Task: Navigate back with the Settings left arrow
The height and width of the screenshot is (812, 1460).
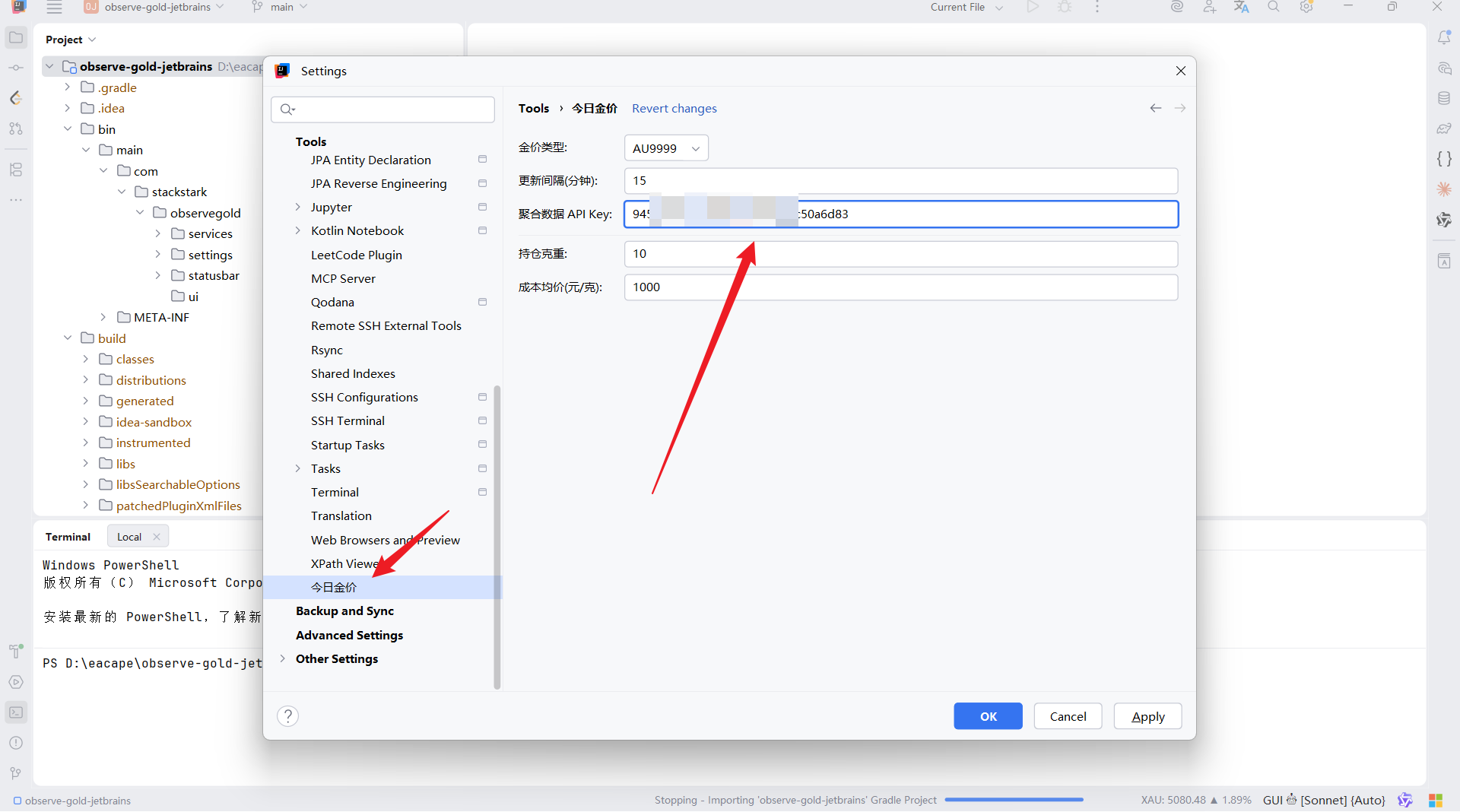Action: (1155, 109)
